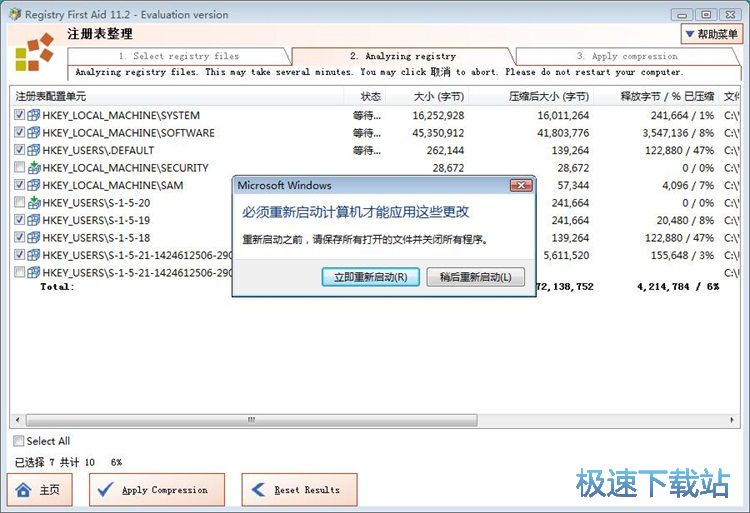Click the 主页 home button label
This screenshot has width=750, height=513.
[49, 490]
